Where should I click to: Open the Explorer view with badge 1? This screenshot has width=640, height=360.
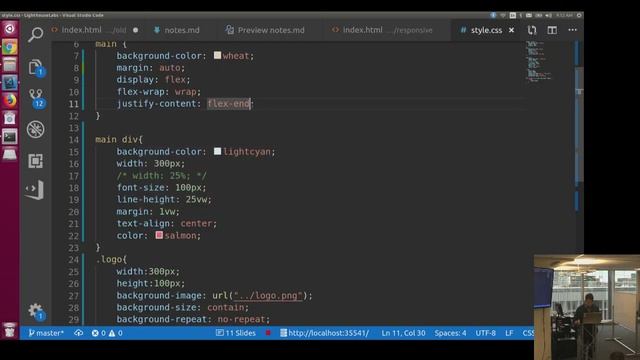point(36,68)
